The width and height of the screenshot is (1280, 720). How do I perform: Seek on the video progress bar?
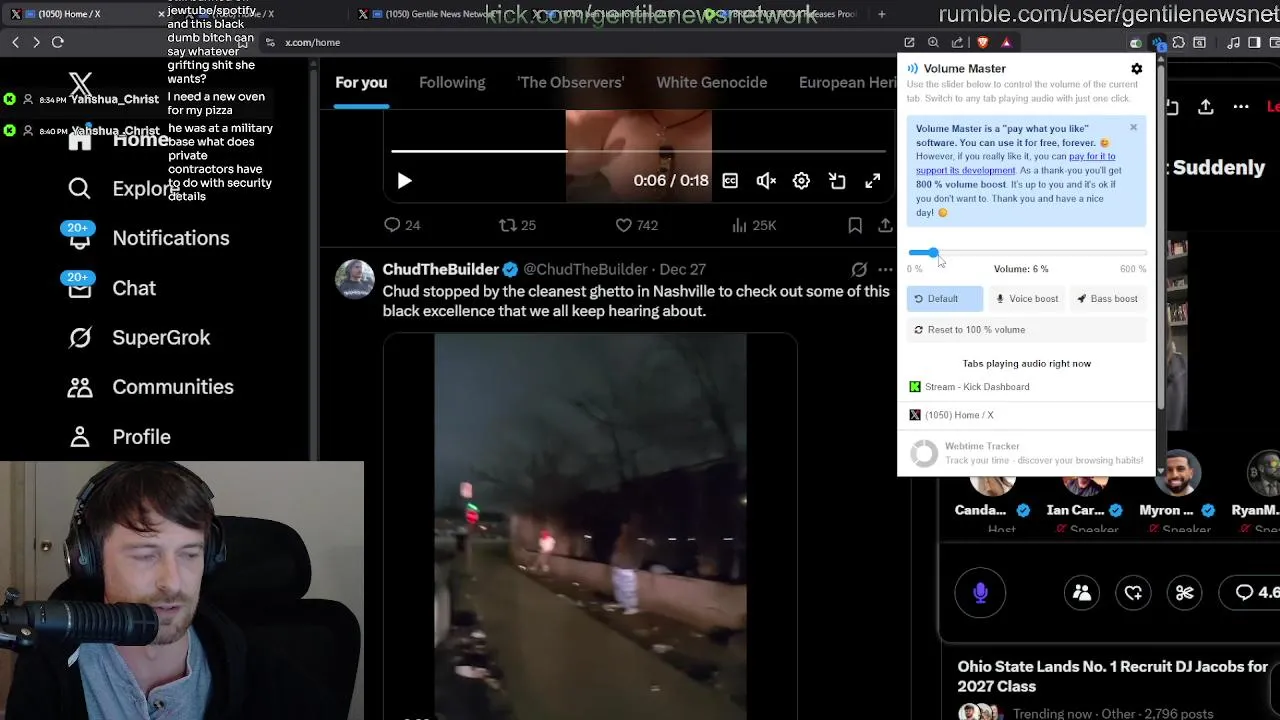coord(638,151)
